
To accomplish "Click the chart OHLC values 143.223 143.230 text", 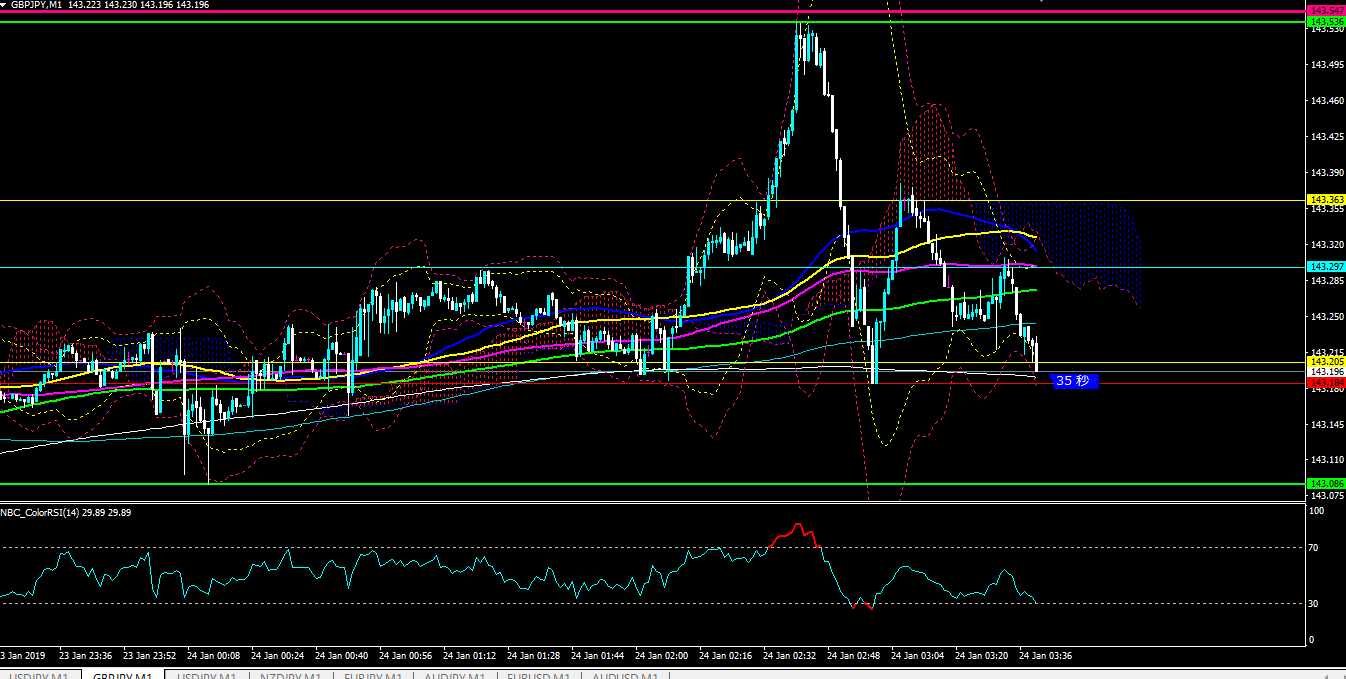I will (102, 5).
